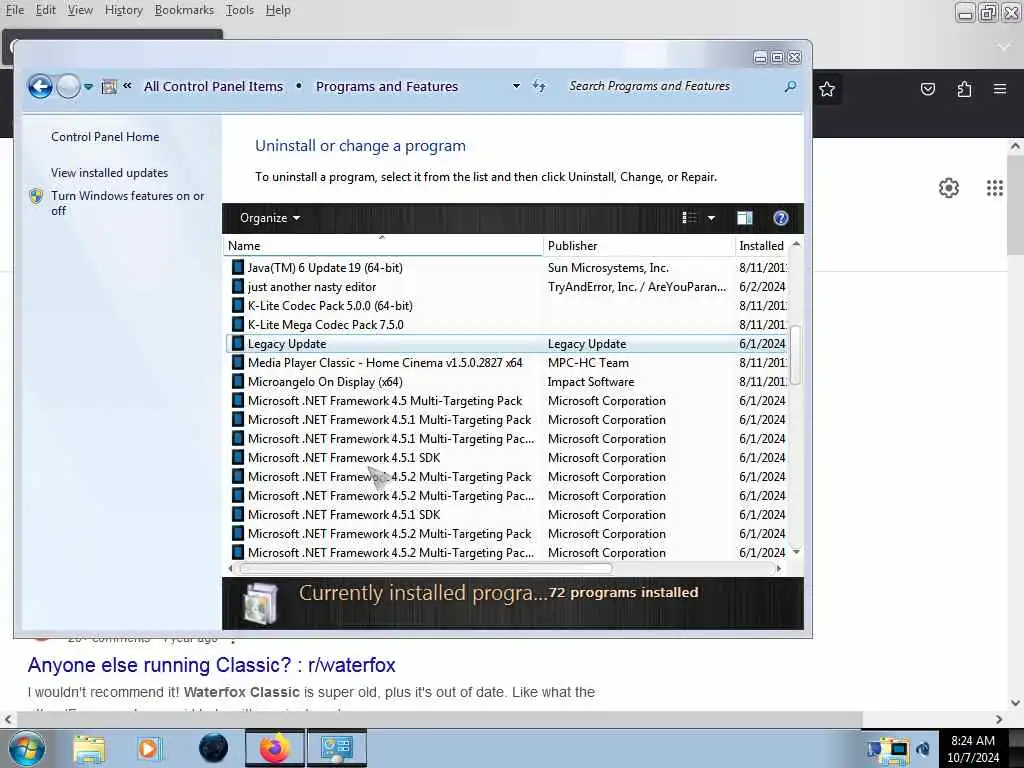Open the Bookmarks menu in Firefox
This screenshot has height=768, width=1024.
click(x=184, y=10)
